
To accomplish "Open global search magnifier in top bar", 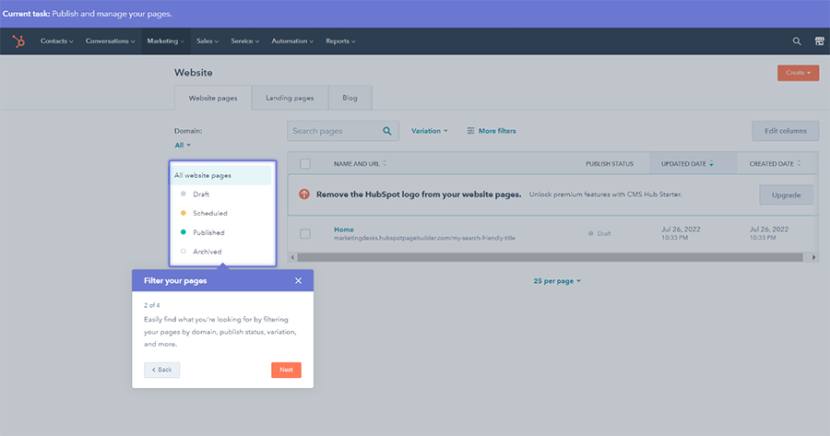I will coord(797,41).
